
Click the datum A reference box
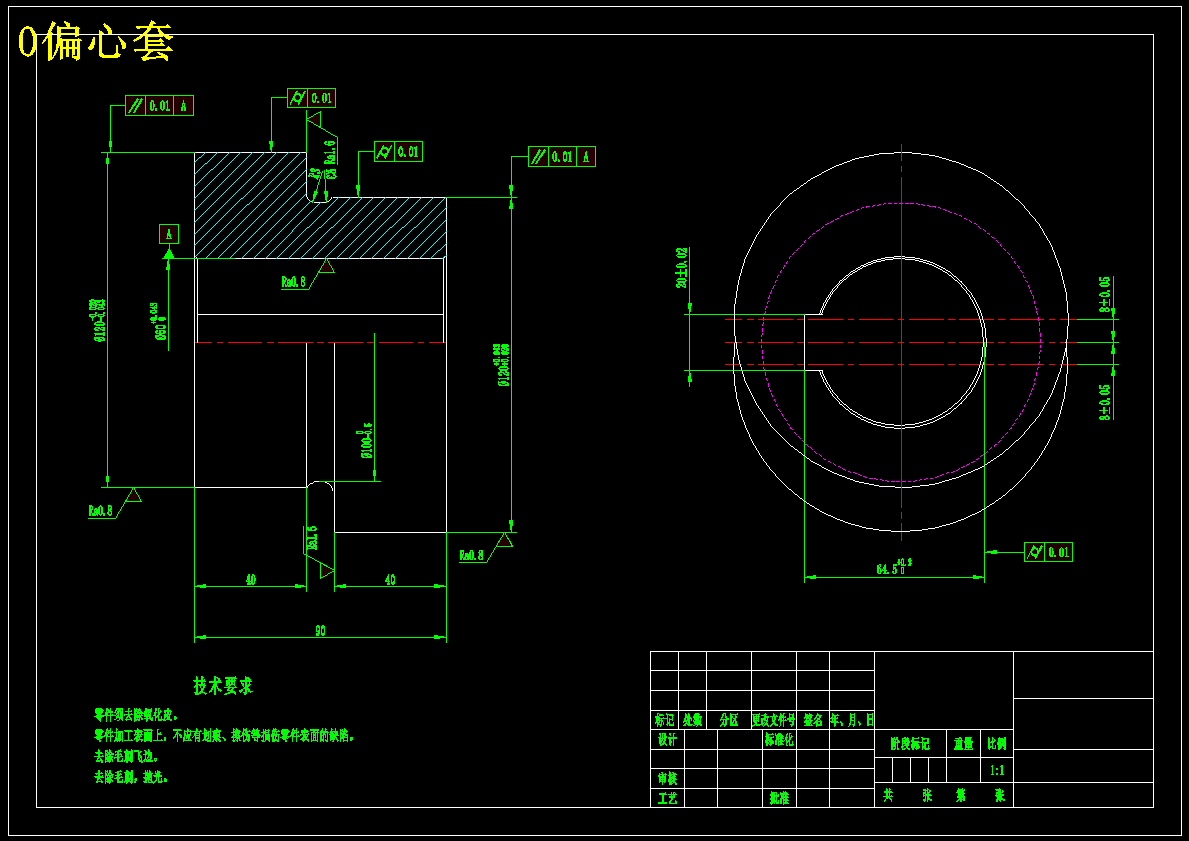coord(168,234)
